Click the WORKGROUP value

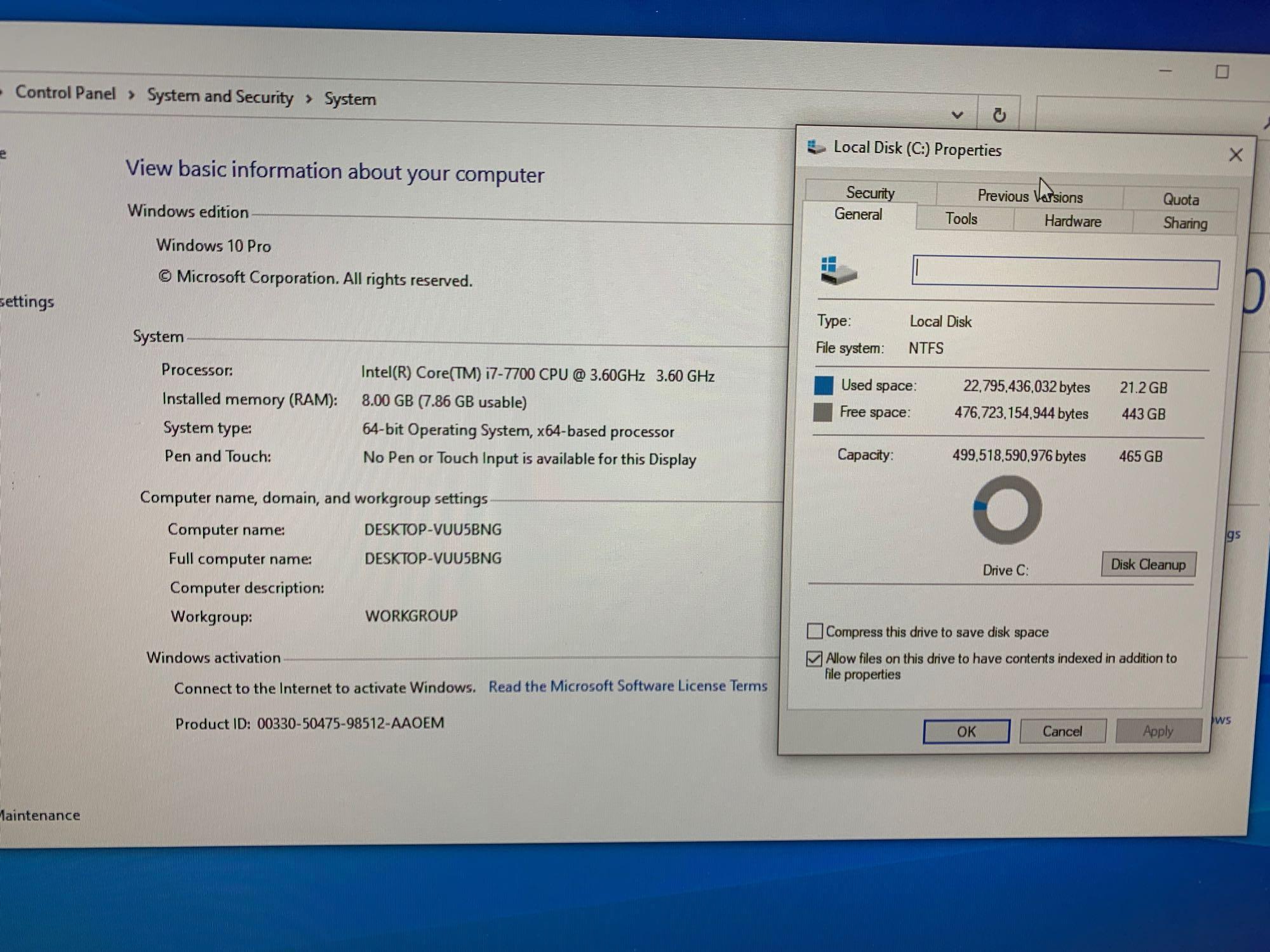click(x=411, y=616)
